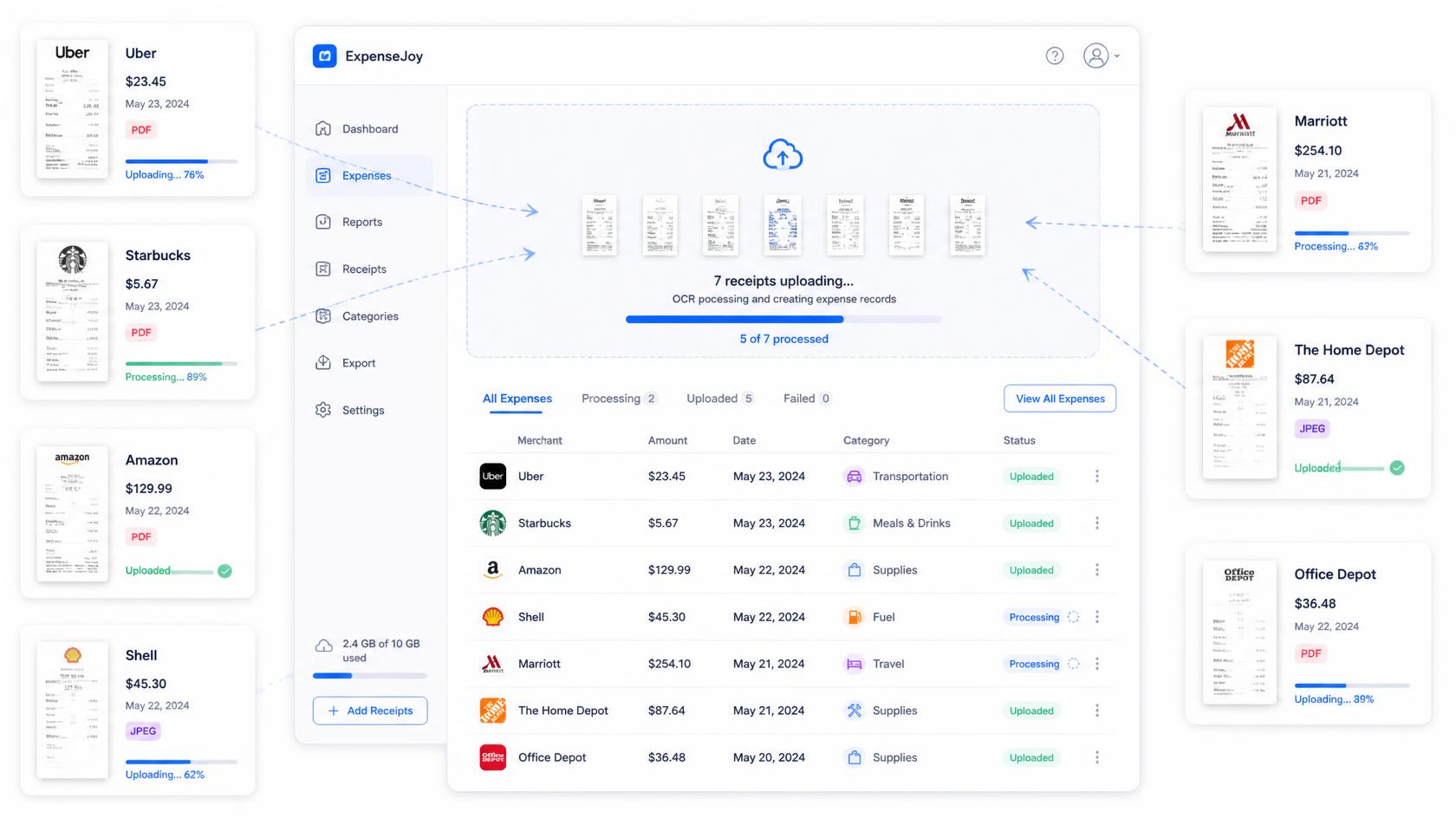Open the more options menu for Shell row
Image resolution: width=1456 pixels, height=818 pixels.
pyautogui.click(x=1097, y=617)
